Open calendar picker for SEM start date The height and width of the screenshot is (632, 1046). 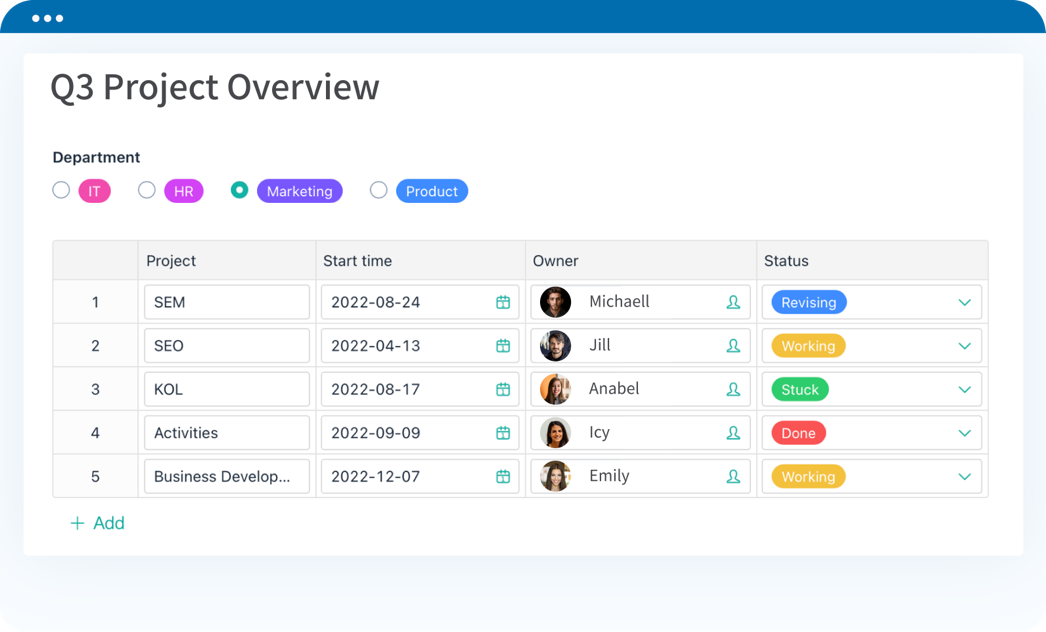pyautogui.click(x=503, y=302)
